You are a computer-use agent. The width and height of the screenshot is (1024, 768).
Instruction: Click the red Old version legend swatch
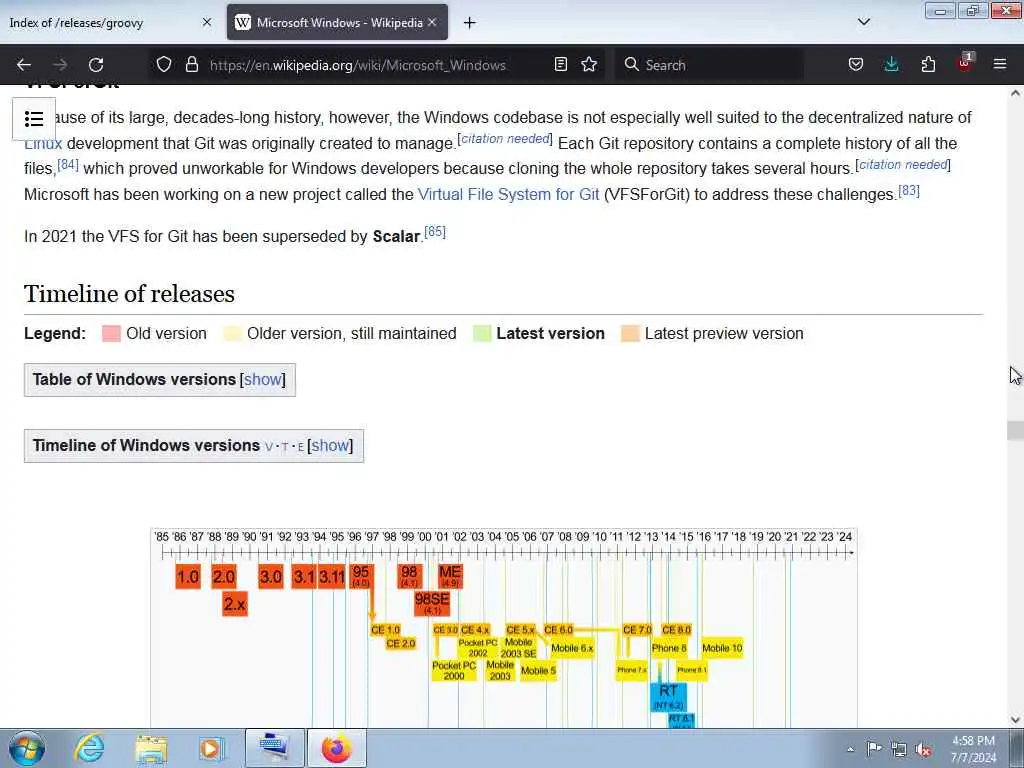click(x=111, y=334)
